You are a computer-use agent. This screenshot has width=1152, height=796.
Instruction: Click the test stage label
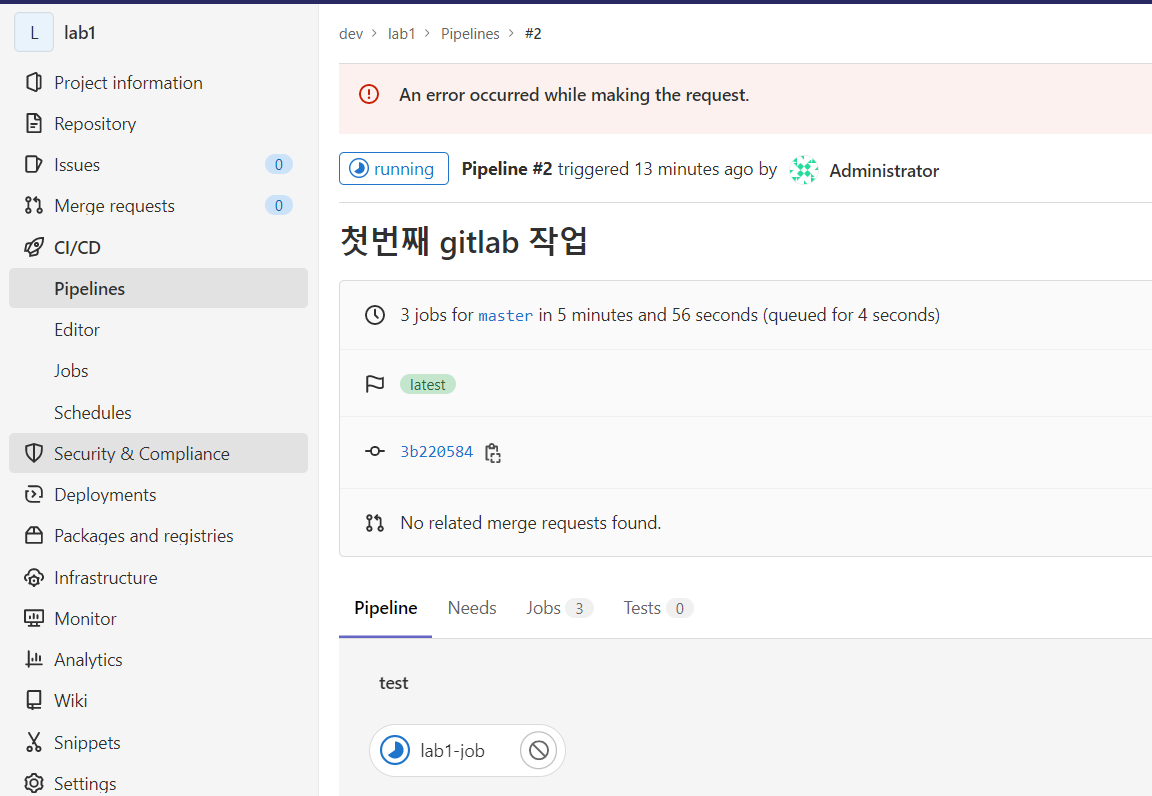coord(393,683)
